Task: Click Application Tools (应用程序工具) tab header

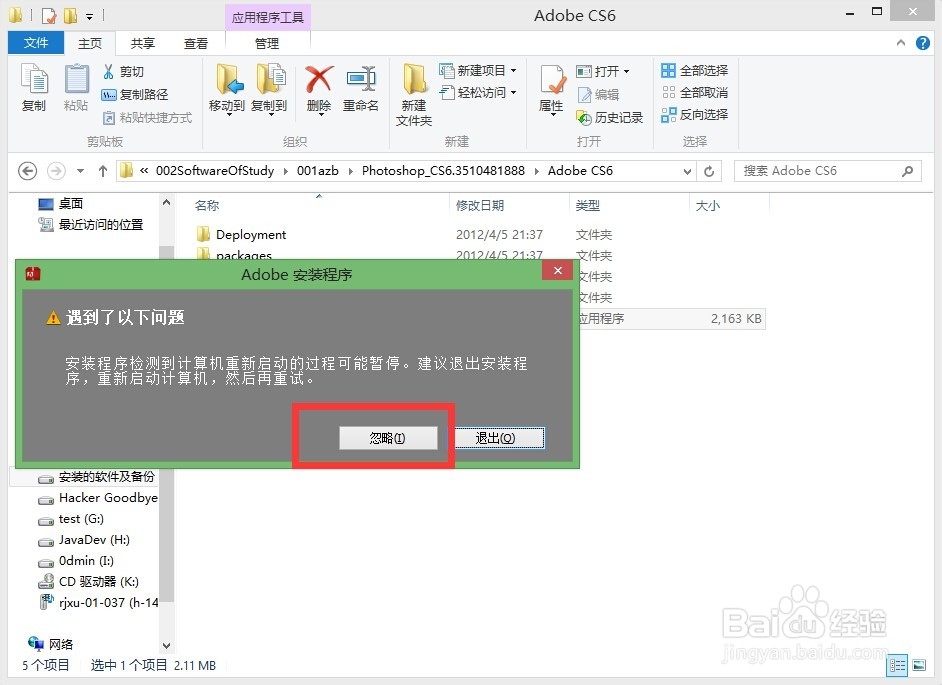Action: point(268,17)
